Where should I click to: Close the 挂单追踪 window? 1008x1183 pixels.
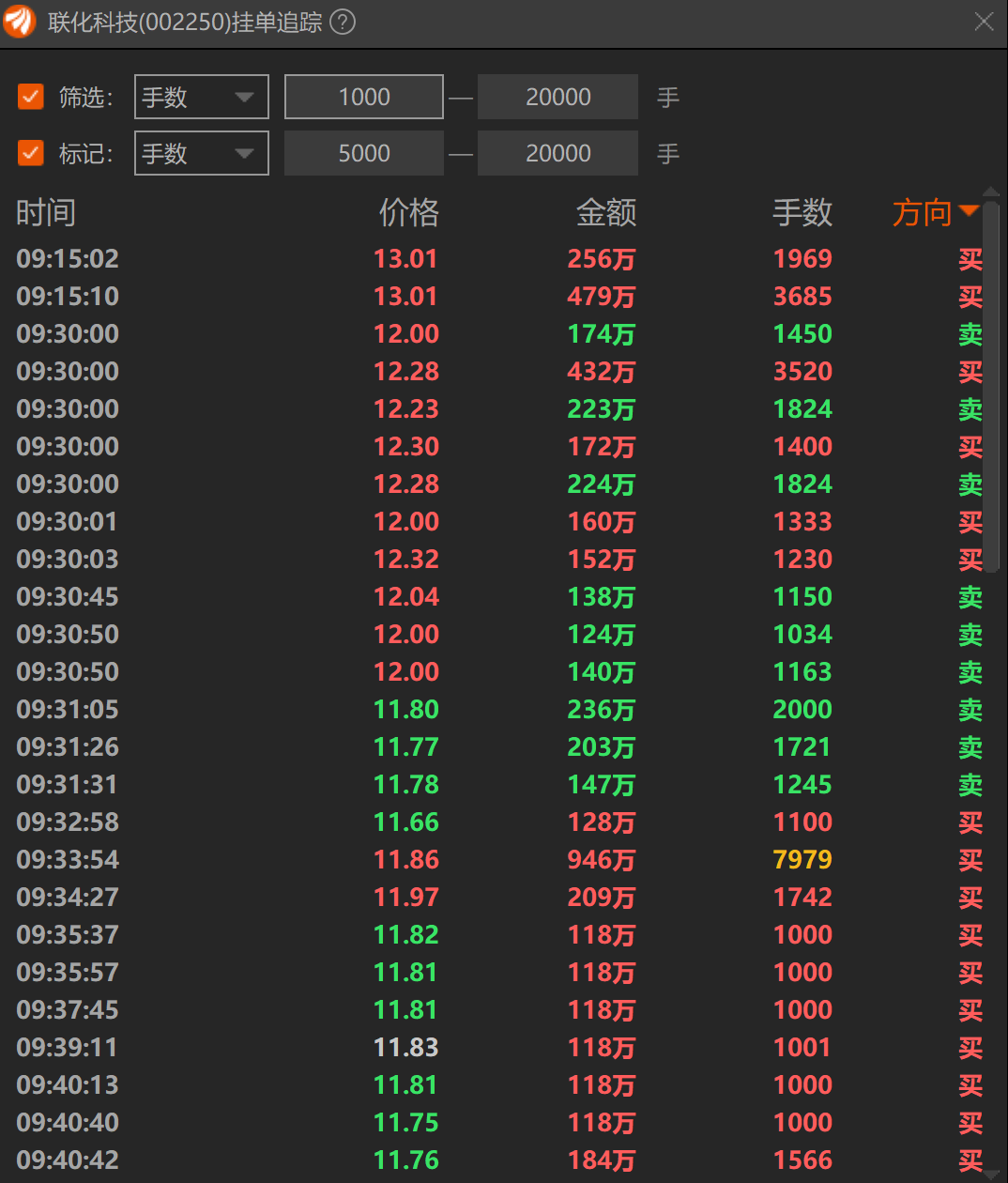click(x=984, y=22)
